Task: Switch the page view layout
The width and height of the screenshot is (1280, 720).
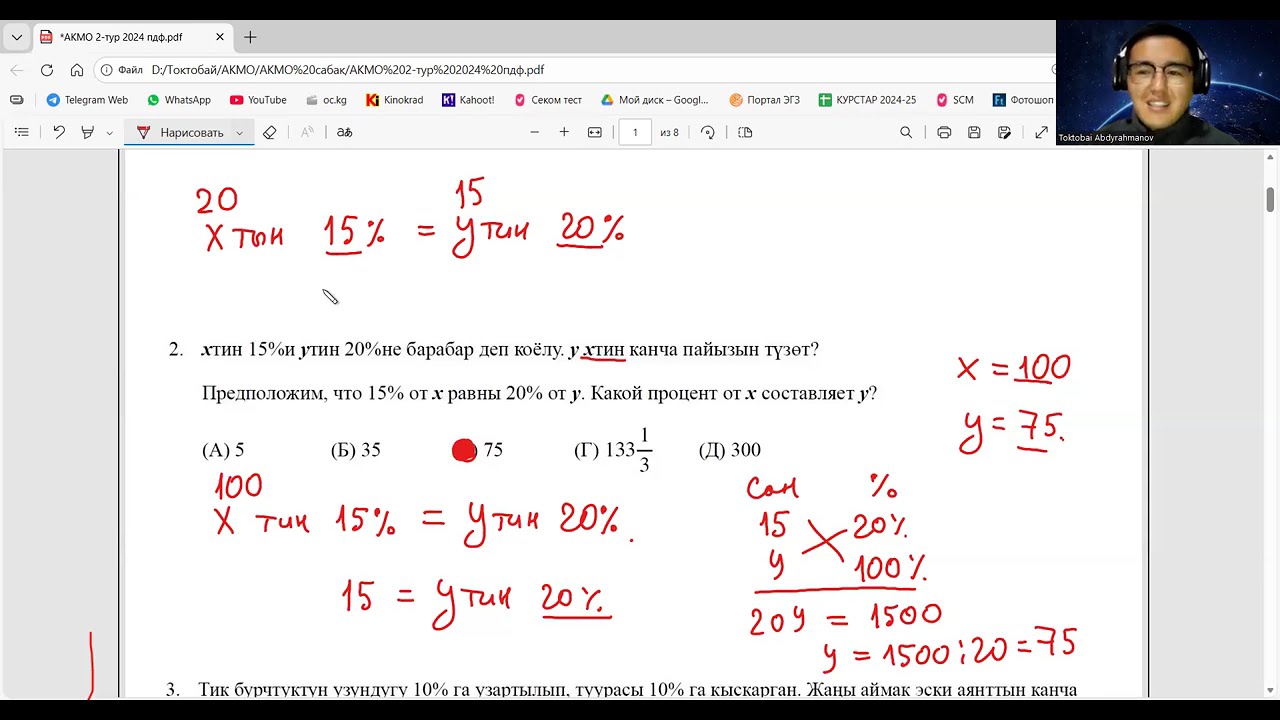Action: [x=745, y=132]
